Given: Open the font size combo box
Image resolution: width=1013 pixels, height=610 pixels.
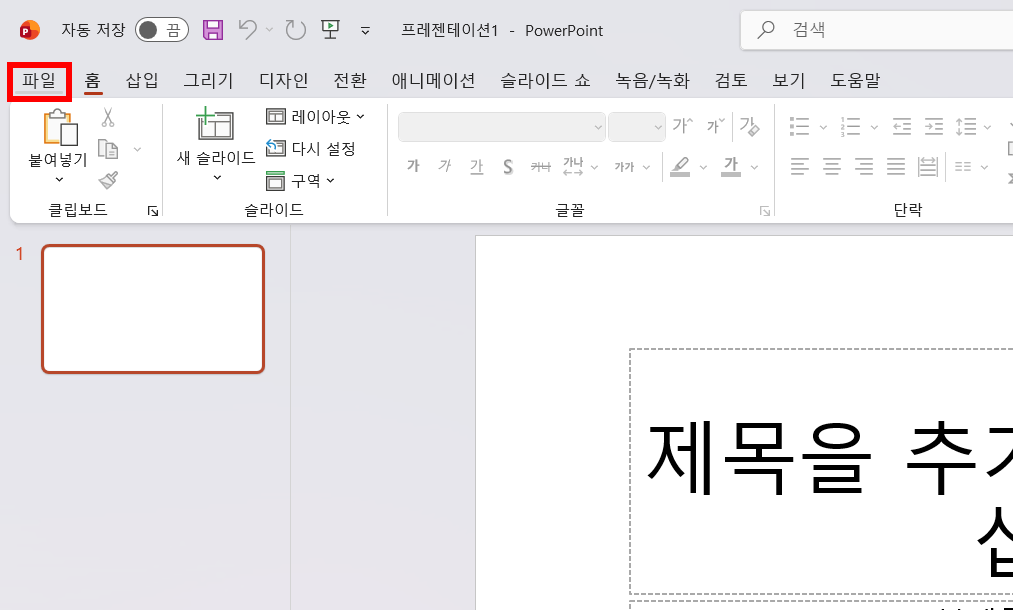Looking at the screenshot, I should pos(636,127).
